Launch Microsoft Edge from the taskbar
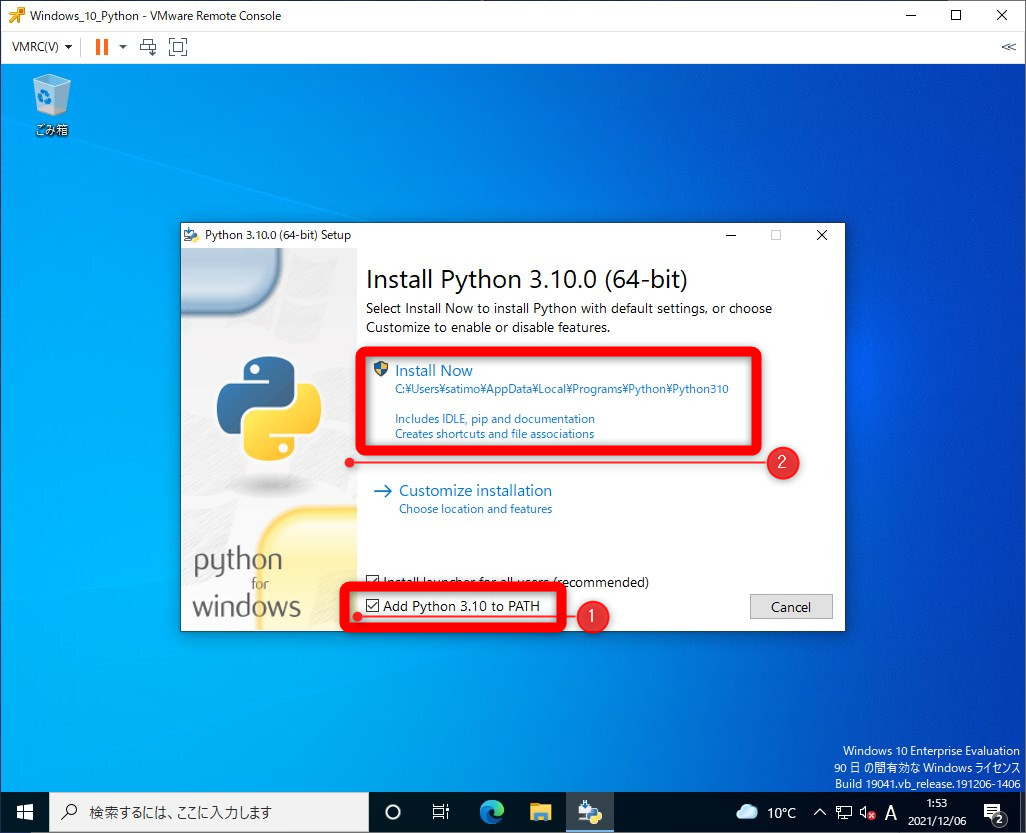Image resolution: width=1026 pixels, height=833 pixels. click(x=491, y=812)
